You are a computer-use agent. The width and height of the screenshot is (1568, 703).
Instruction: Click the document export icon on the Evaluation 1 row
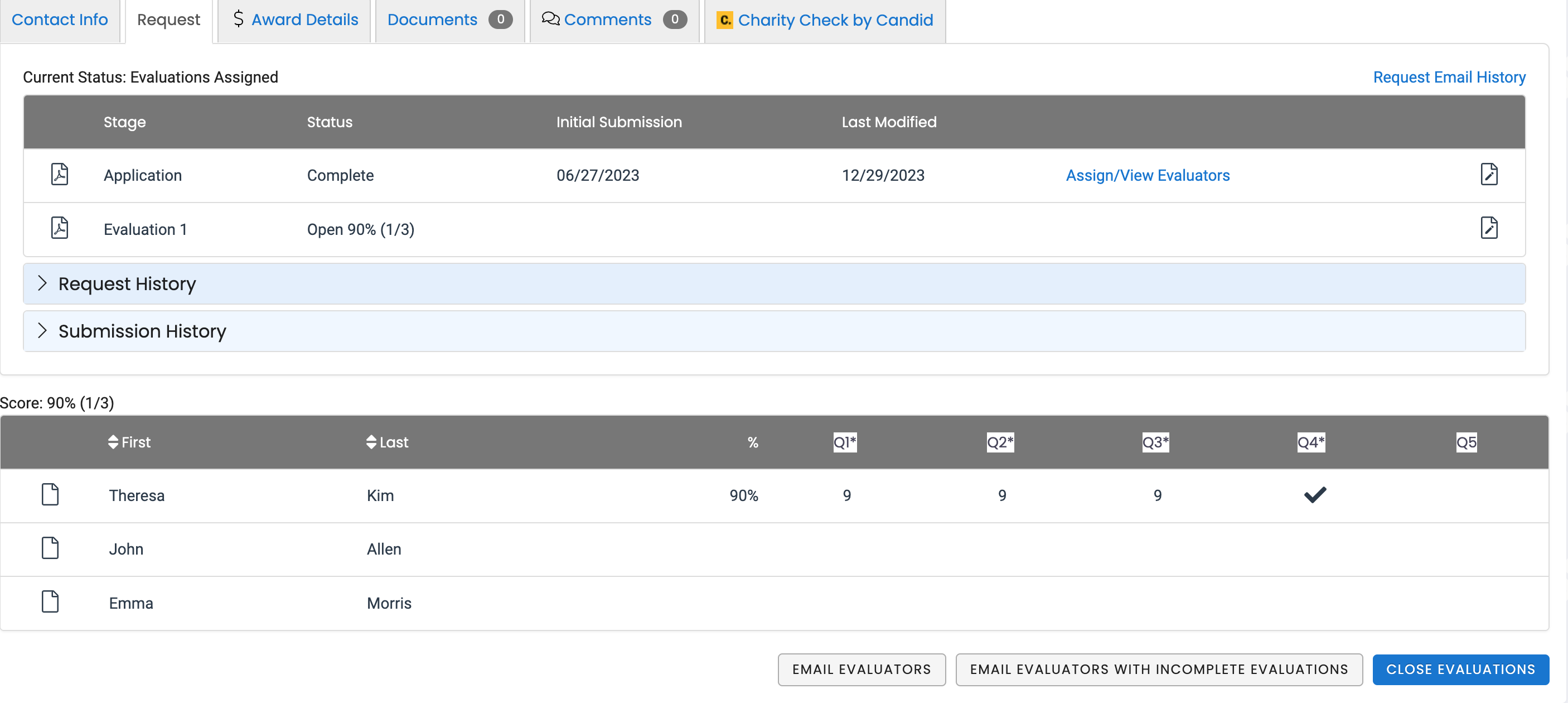(x=1489, y=228)
